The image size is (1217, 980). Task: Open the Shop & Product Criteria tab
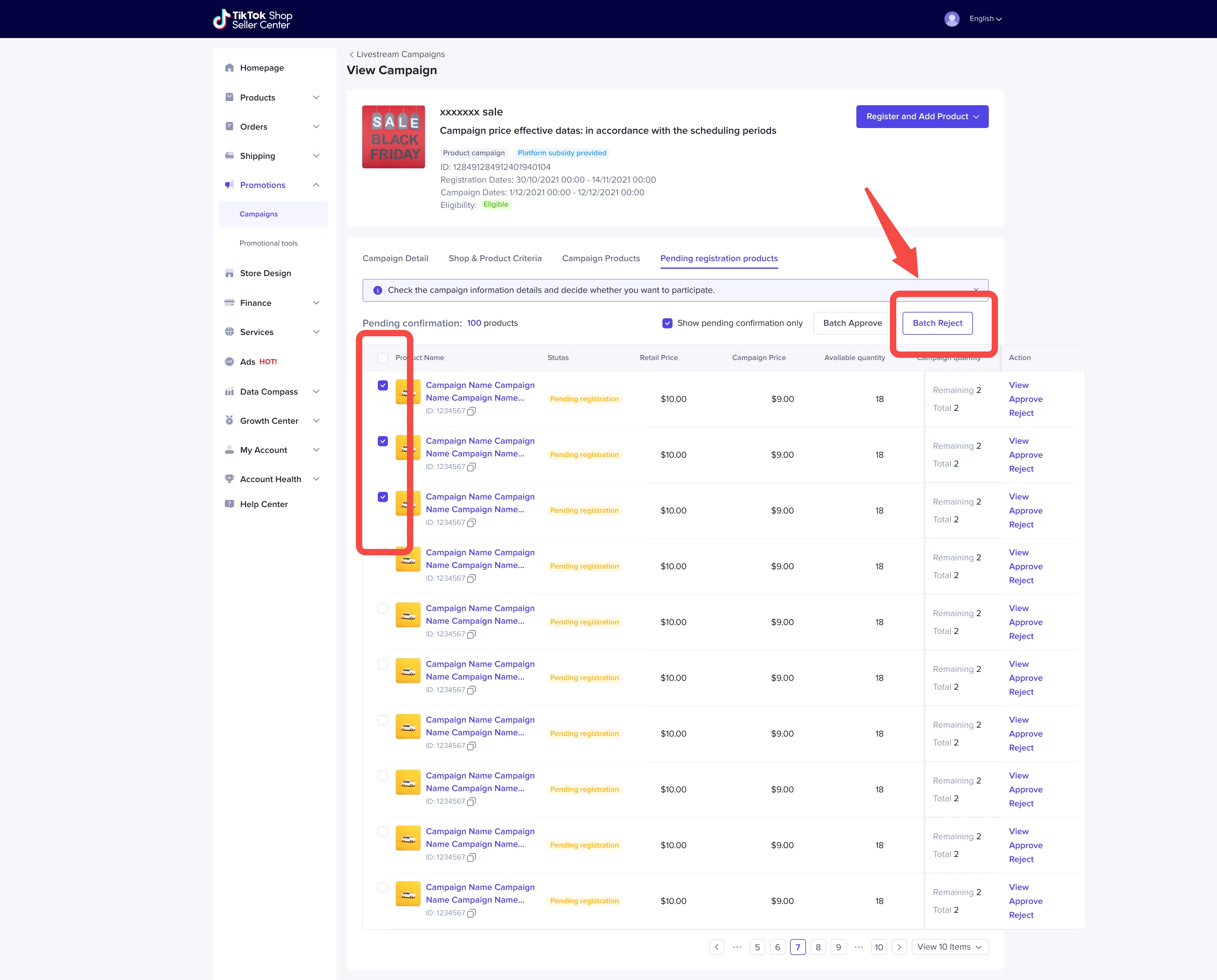point(495,258)
